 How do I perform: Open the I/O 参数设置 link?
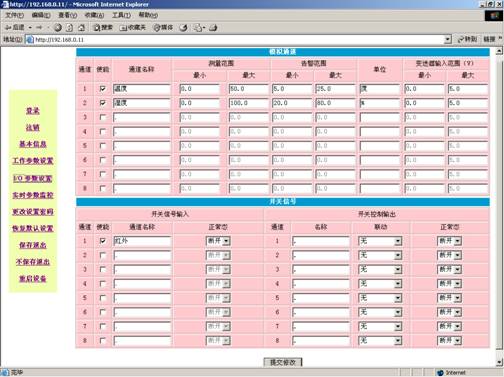[x=33, y=178]
